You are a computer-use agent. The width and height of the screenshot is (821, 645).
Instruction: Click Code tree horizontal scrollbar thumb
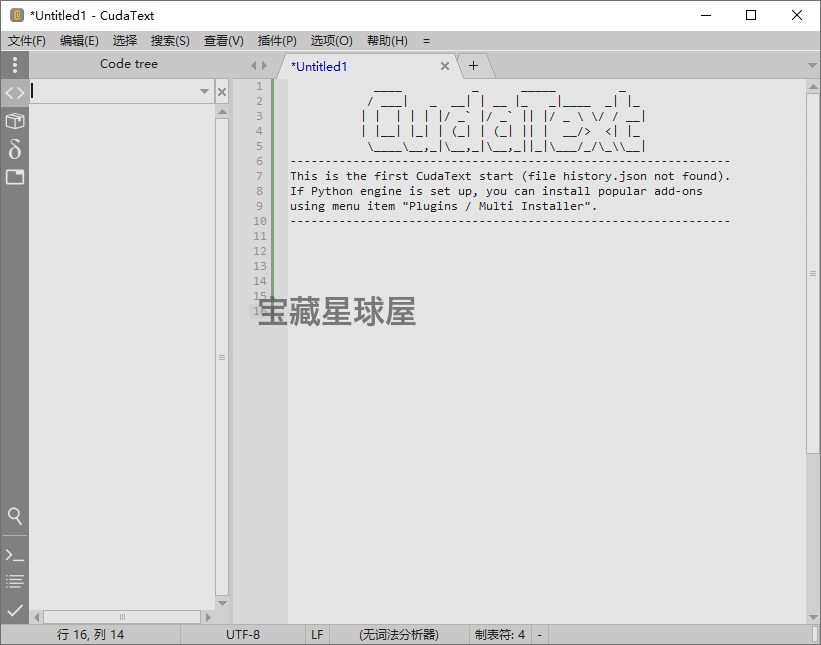[x=122, y=617]
